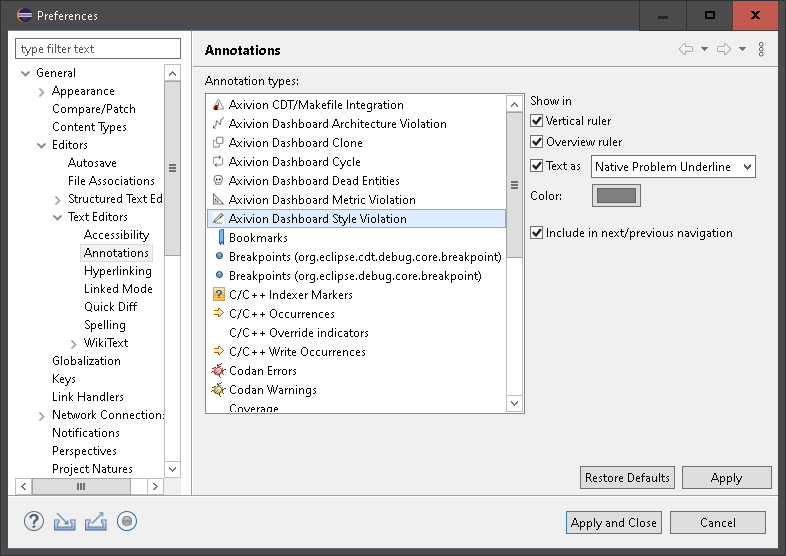Click the Restore Defaults button
The image size is (786, 556).
[x=627, y=478]
